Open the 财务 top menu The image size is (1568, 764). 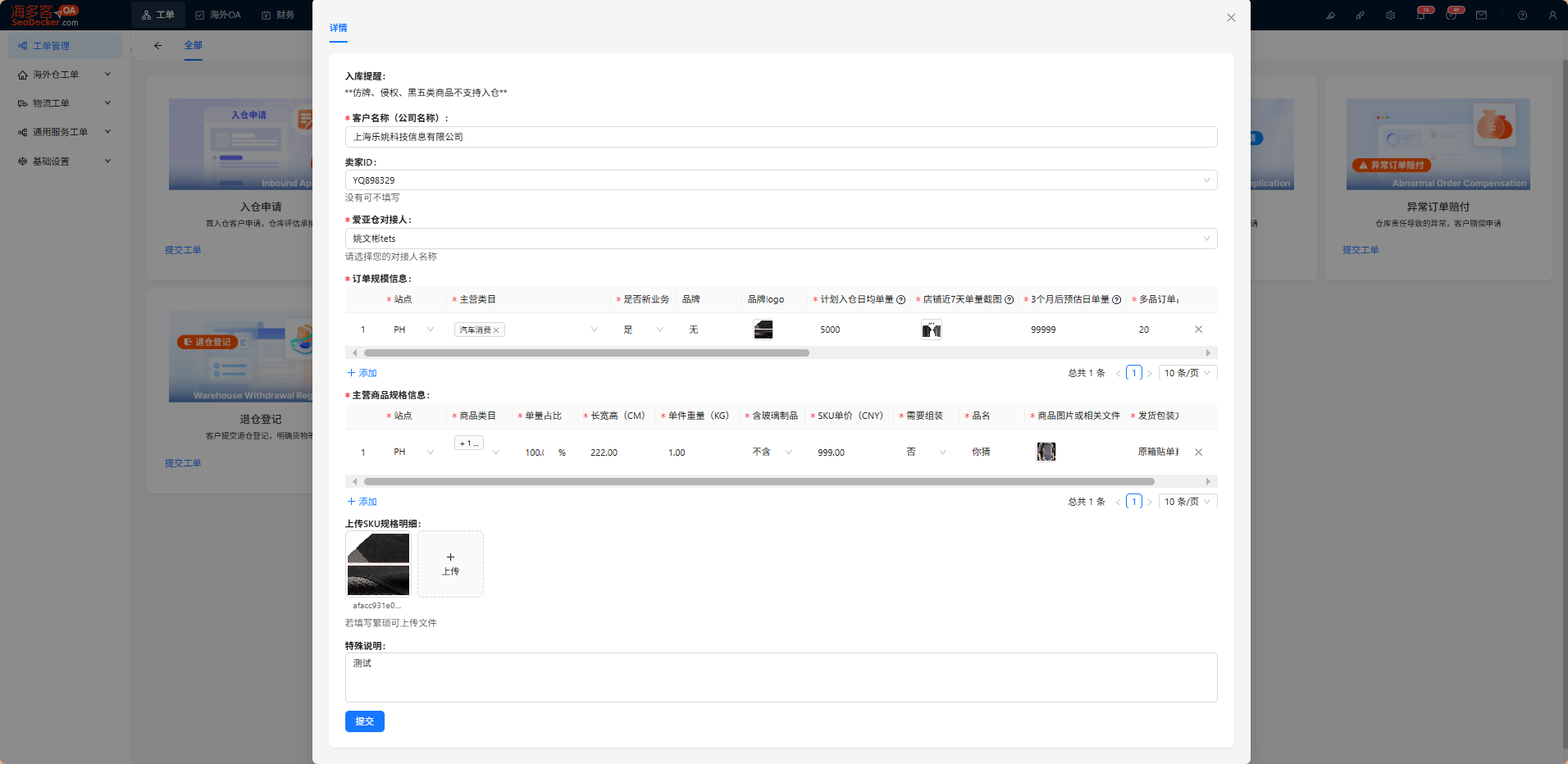click(278, 15)
